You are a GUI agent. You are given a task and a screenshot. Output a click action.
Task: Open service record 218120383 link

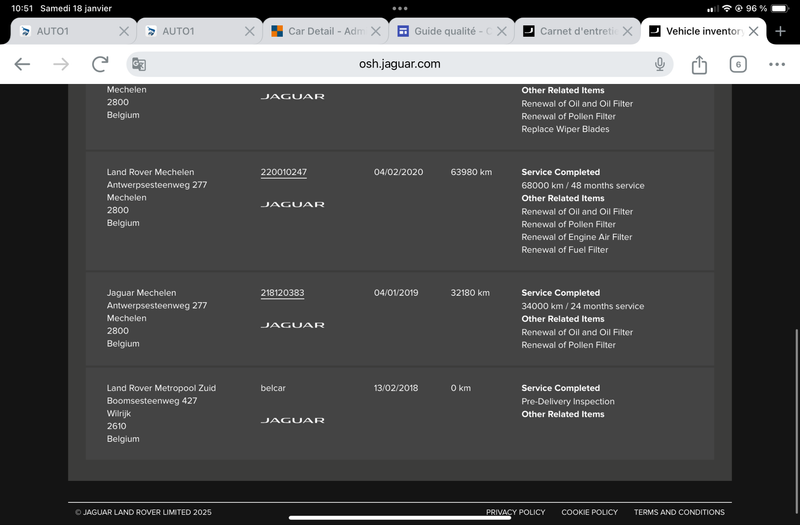(x=282, y=293)
